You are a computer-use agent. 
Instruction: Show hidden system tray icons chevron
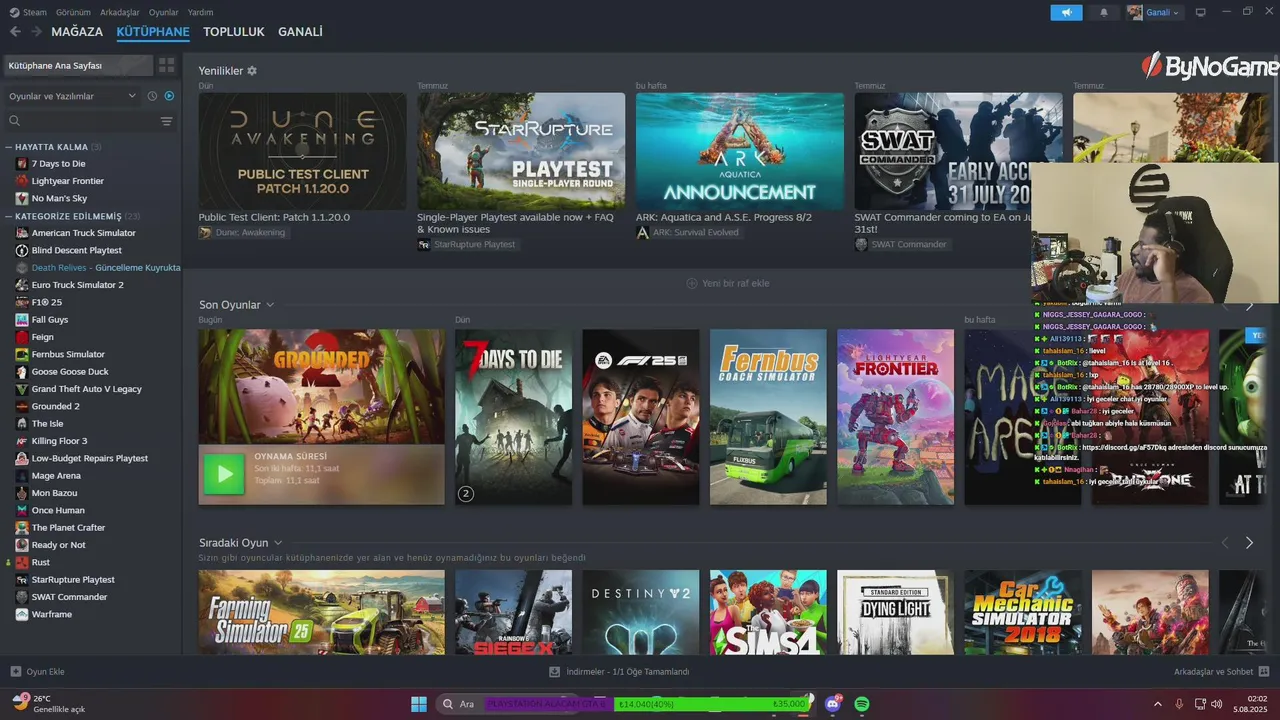1158,704
